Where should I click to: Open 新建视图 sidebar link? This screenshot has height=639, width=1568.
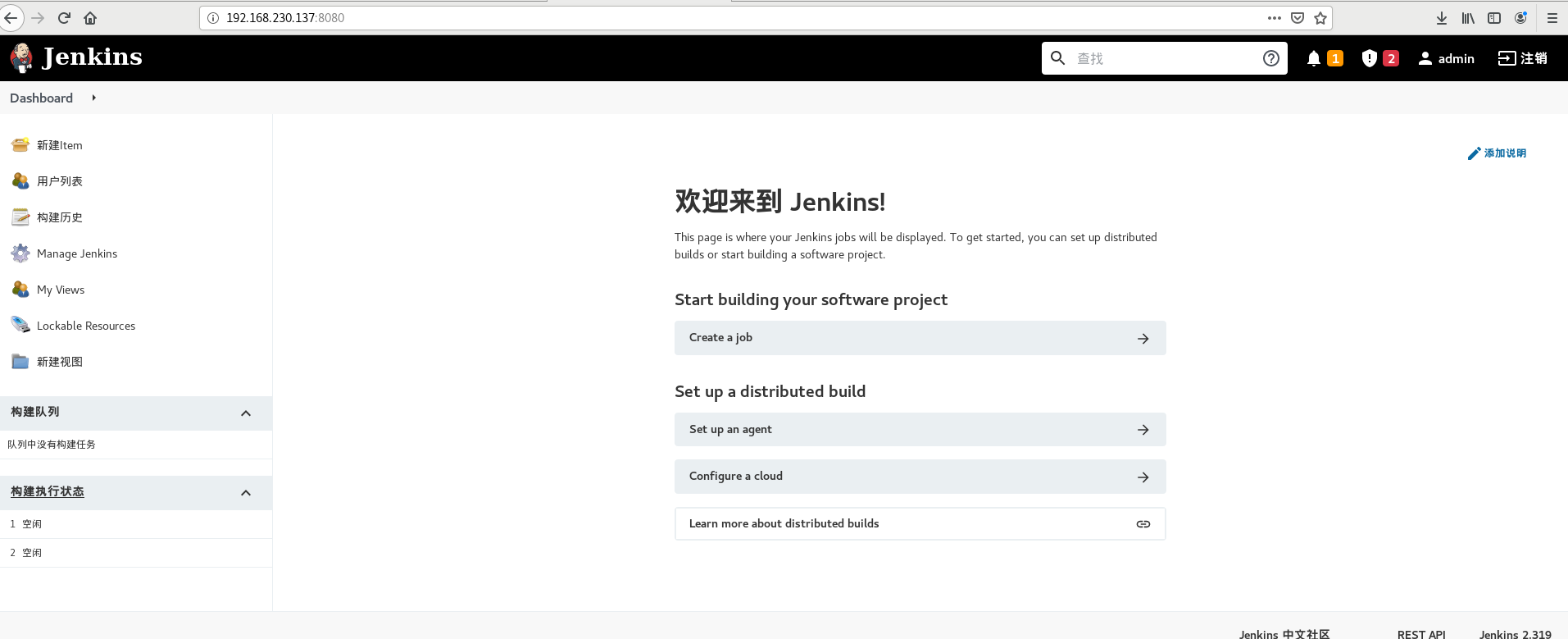coord(60,362)
